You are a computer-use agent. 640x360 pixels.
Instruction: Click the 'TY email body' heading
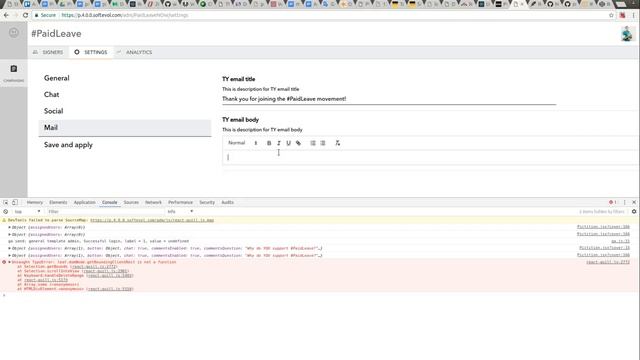coord(240,120)
